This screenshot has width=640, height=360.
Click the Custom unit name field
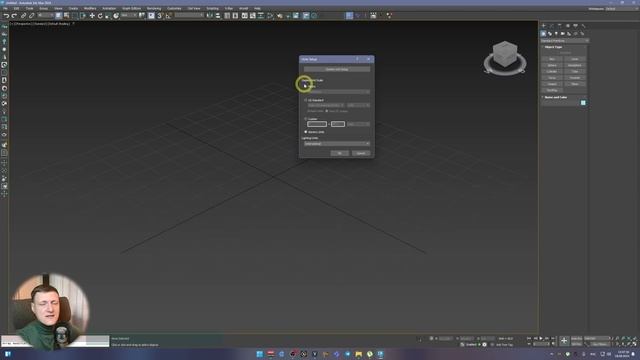click(317, 124)
